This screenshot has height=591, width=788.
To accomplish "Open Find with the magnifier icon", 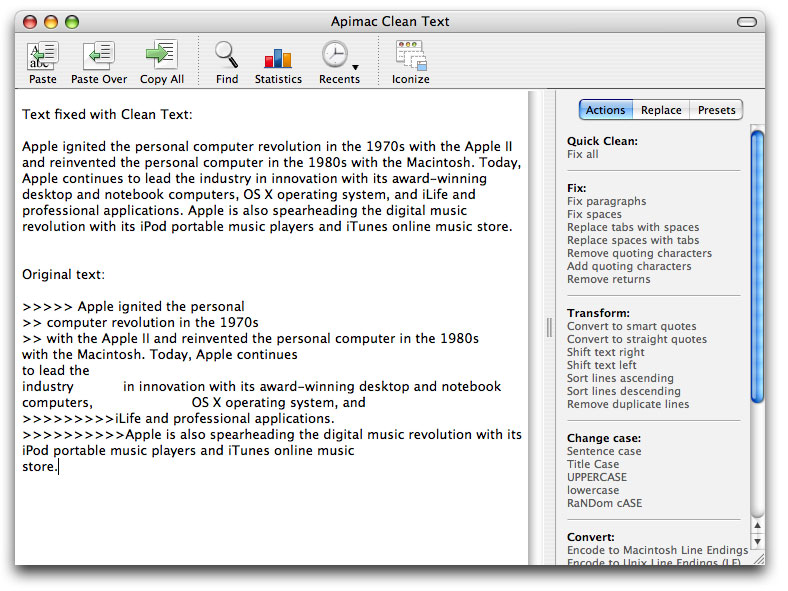I will pyautogui.click(x=227, y=55).
